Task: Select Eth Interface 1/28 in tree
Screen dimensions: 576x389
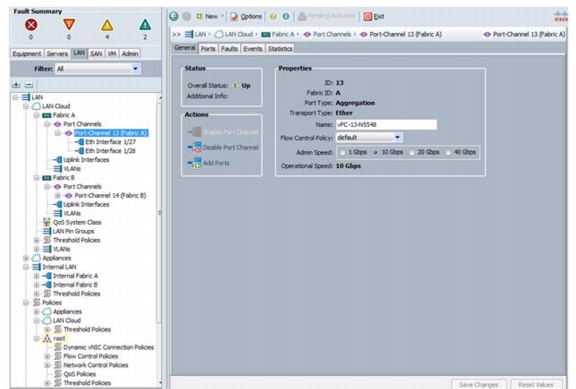Action: [110, 151]
